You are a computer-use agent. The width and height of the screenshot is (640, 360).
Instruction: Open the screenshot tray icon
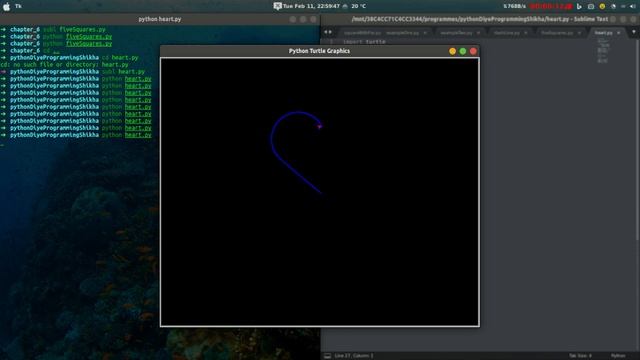coord(591,6)
